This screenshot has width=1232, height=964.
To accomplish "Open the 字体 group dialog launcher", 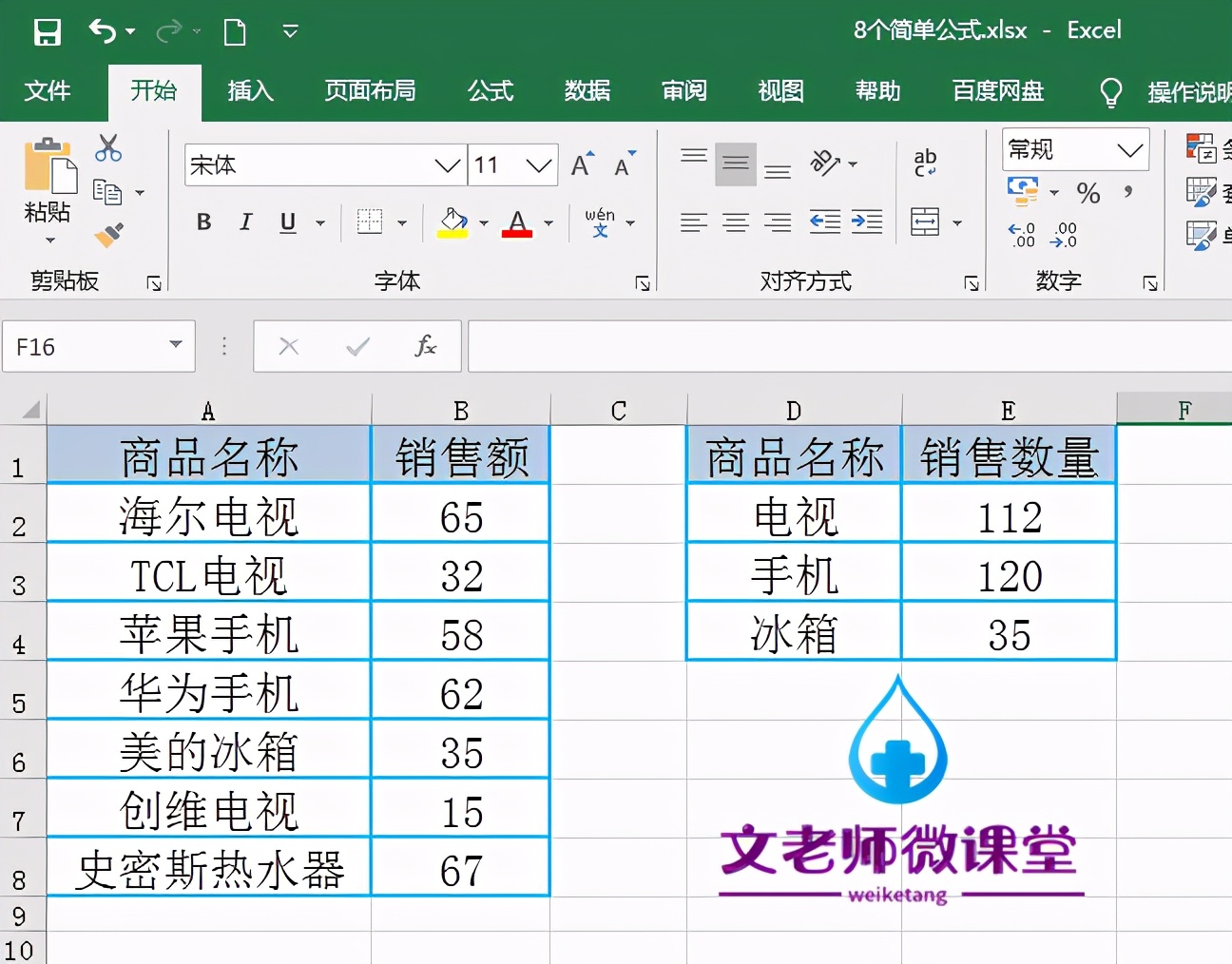I will point(645,281).
